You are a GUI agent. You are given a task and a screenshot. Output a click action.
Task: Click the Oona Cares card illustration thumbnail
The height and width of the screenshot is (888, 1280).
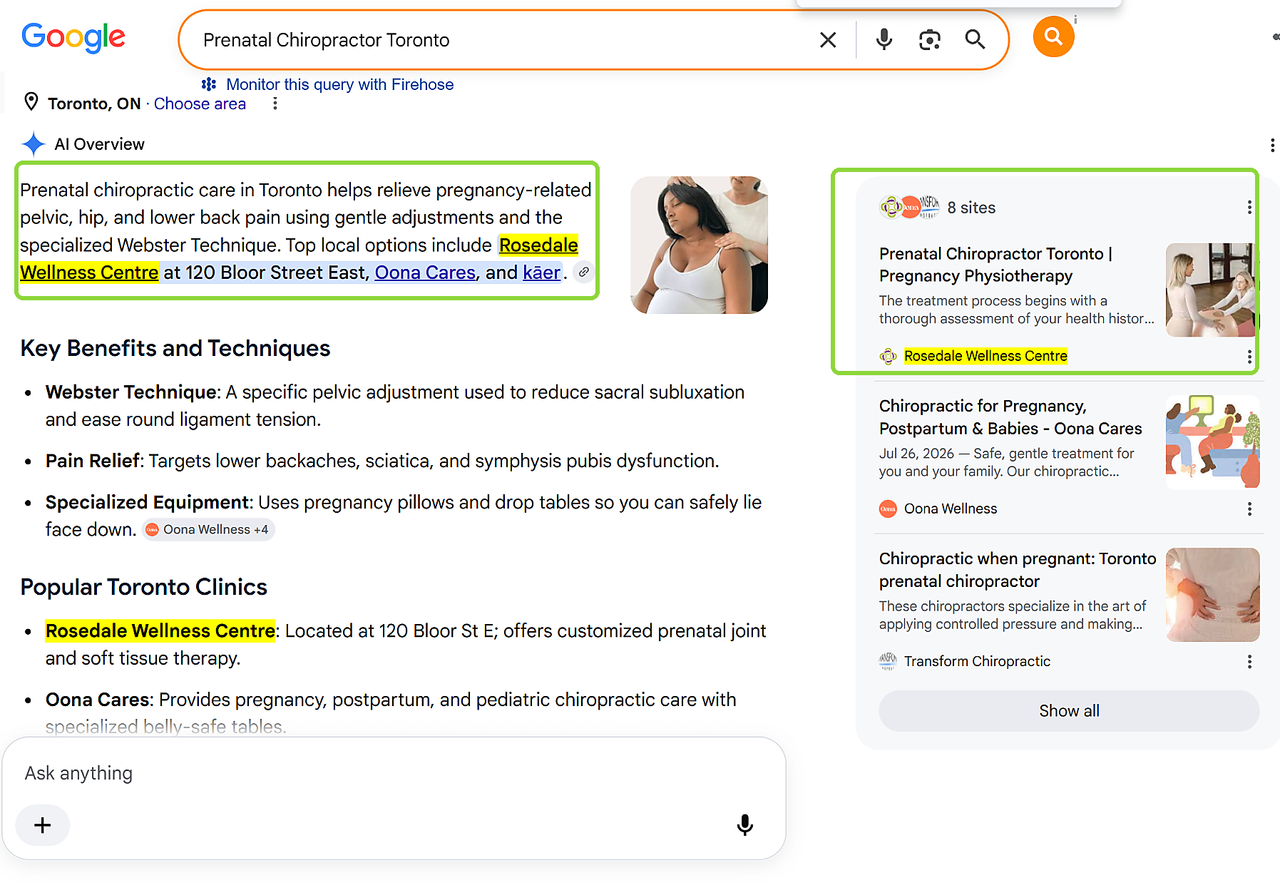tap(1212, 442)
